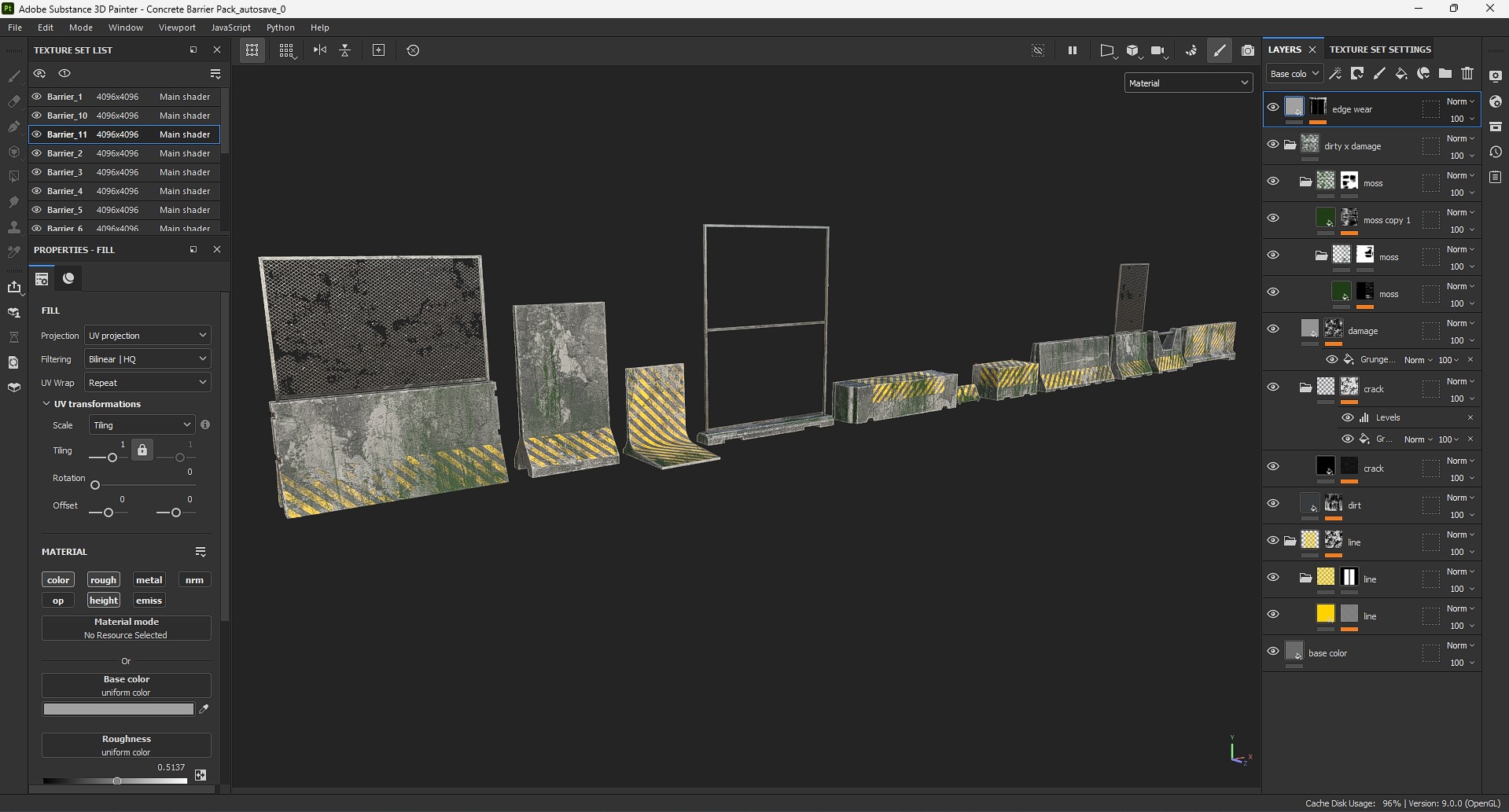Hide the edge wear layer
The height and width of the screenshot is (812, 1509).
[1272, 107]
